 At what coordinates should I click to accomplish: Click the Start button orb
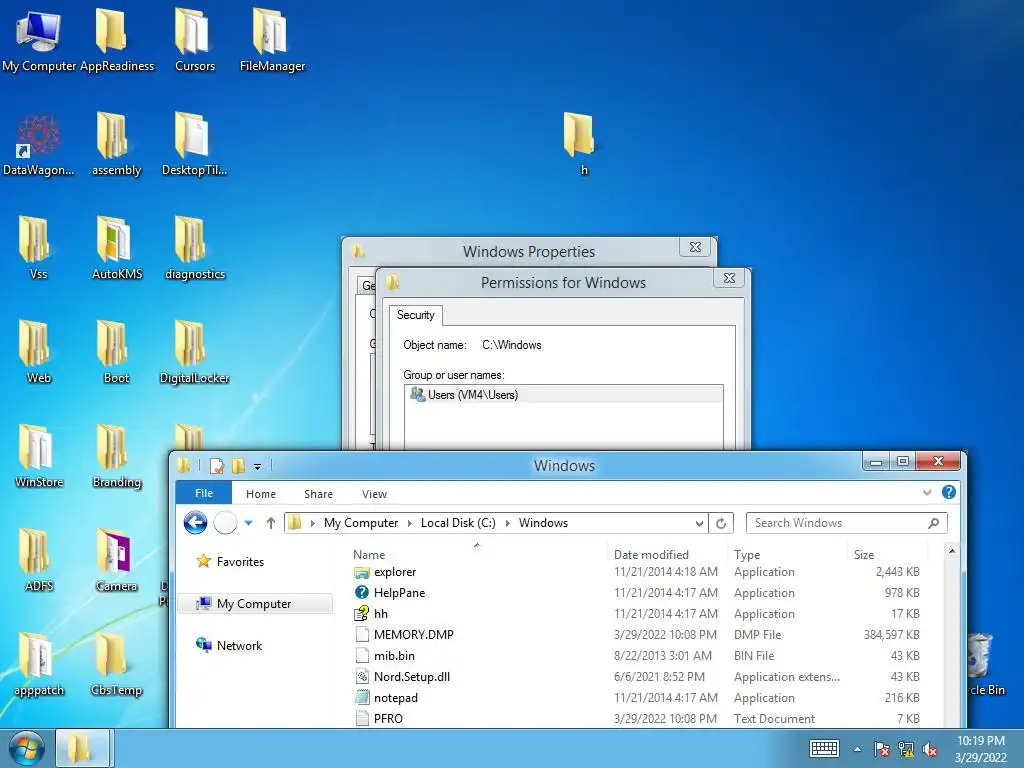[x=27, y=748]
